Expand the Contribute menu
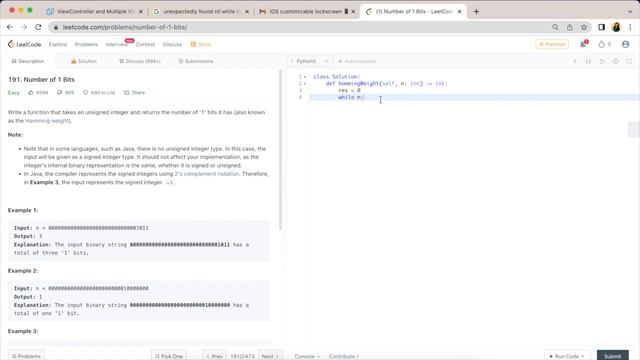Screen dimensions: 640x360 344,356
